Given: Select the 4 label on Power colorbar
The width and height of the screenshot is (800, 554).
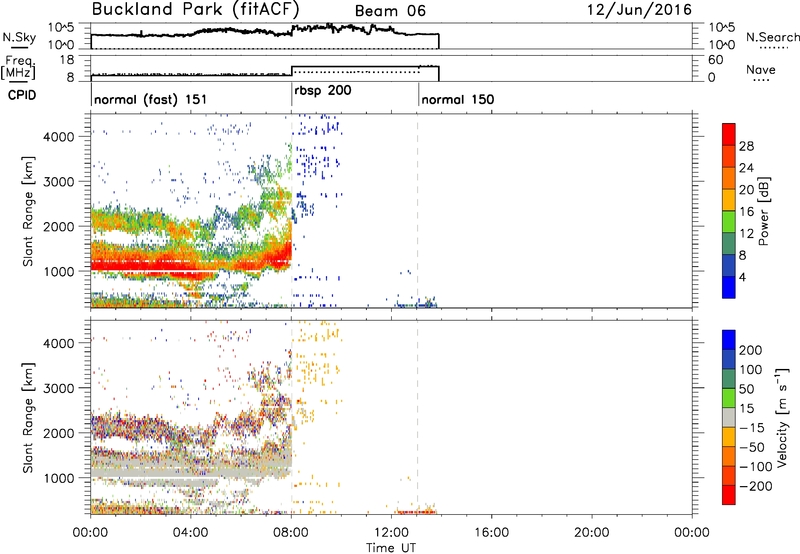Looking at the screenshot, I should click(742, 277).
